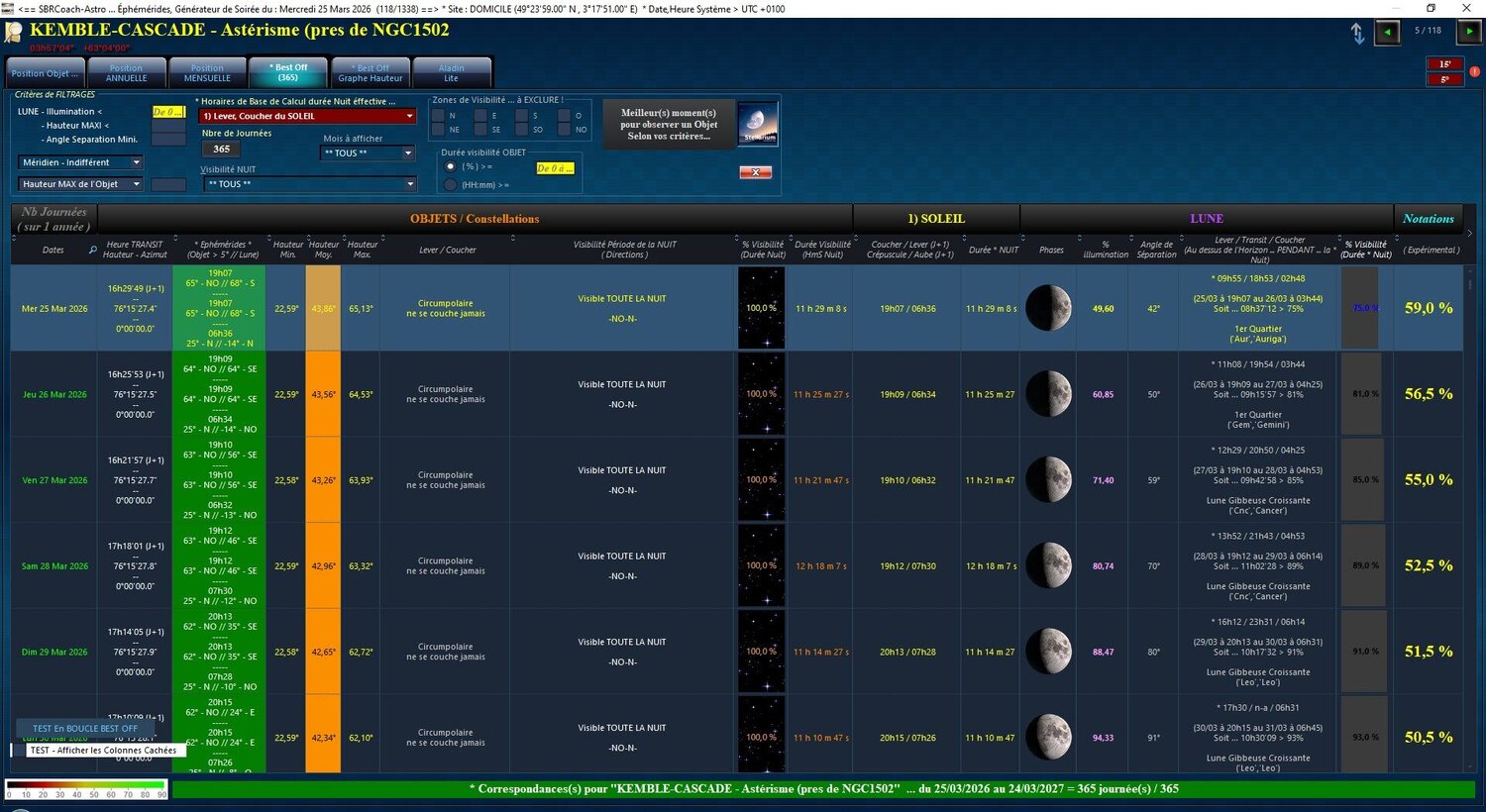Click the app icon in the title bar
The width and height of the screenshot is (1486, 812).
(8, 9)
